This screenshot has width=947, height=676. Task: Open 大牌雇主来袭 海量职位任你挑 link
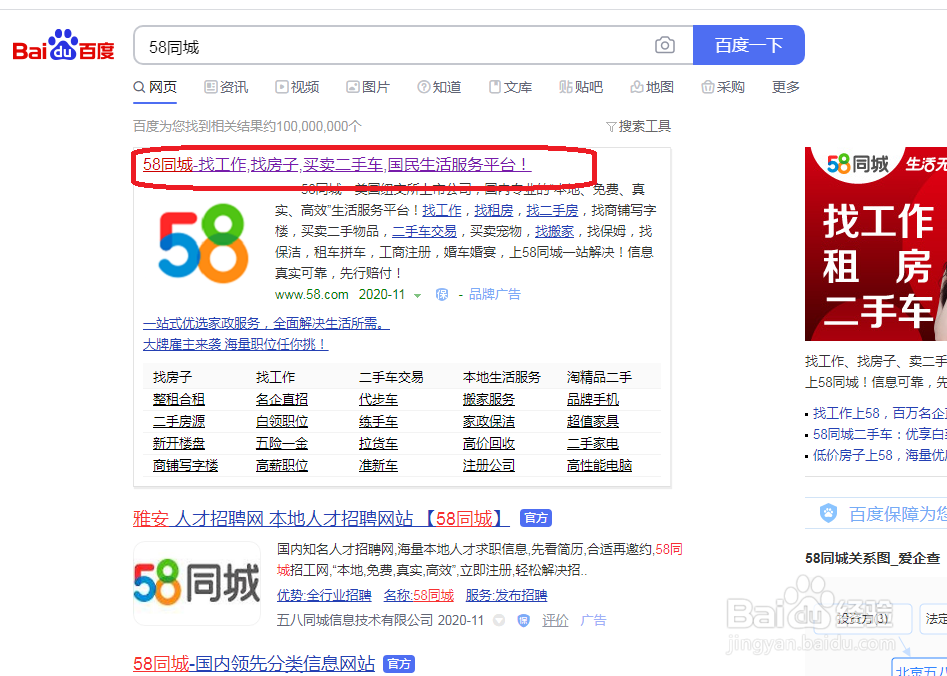pos(236,345)
